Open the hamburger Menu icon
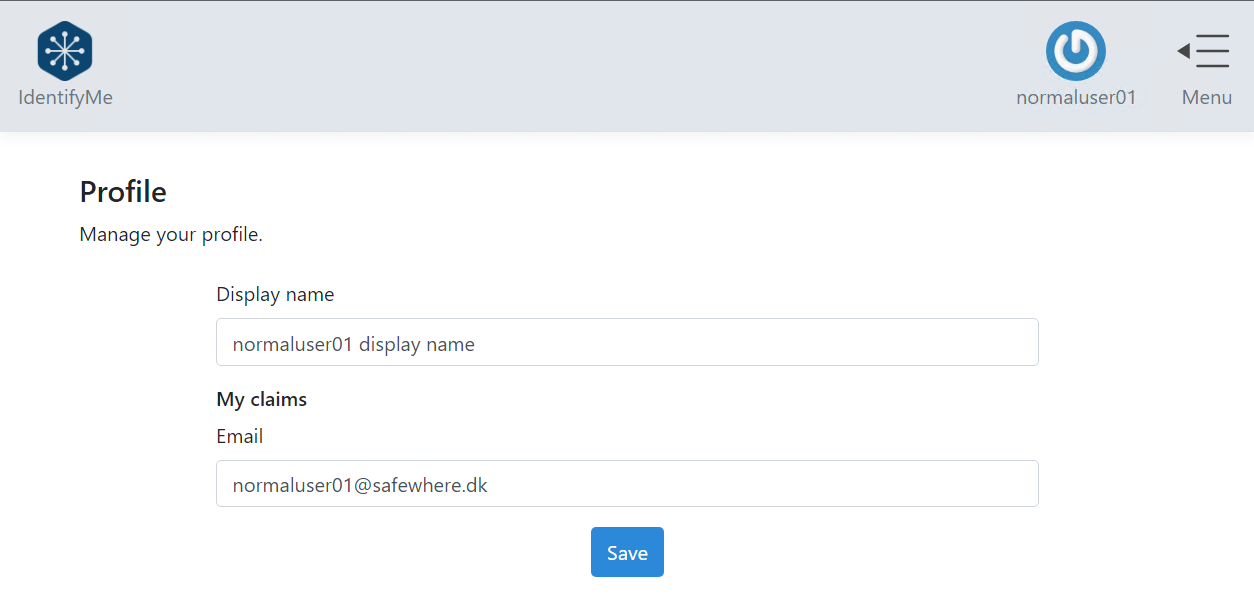The height and width of the screenshot is (600, 1254). click(1205, 51)
